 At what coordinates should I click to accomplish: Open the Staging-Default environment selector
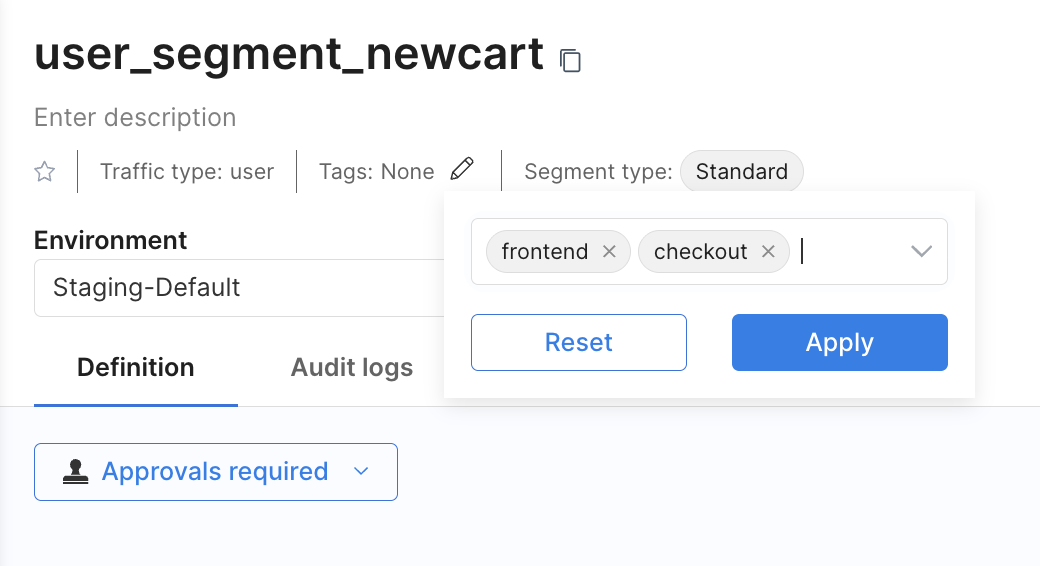tap(240, 288)
